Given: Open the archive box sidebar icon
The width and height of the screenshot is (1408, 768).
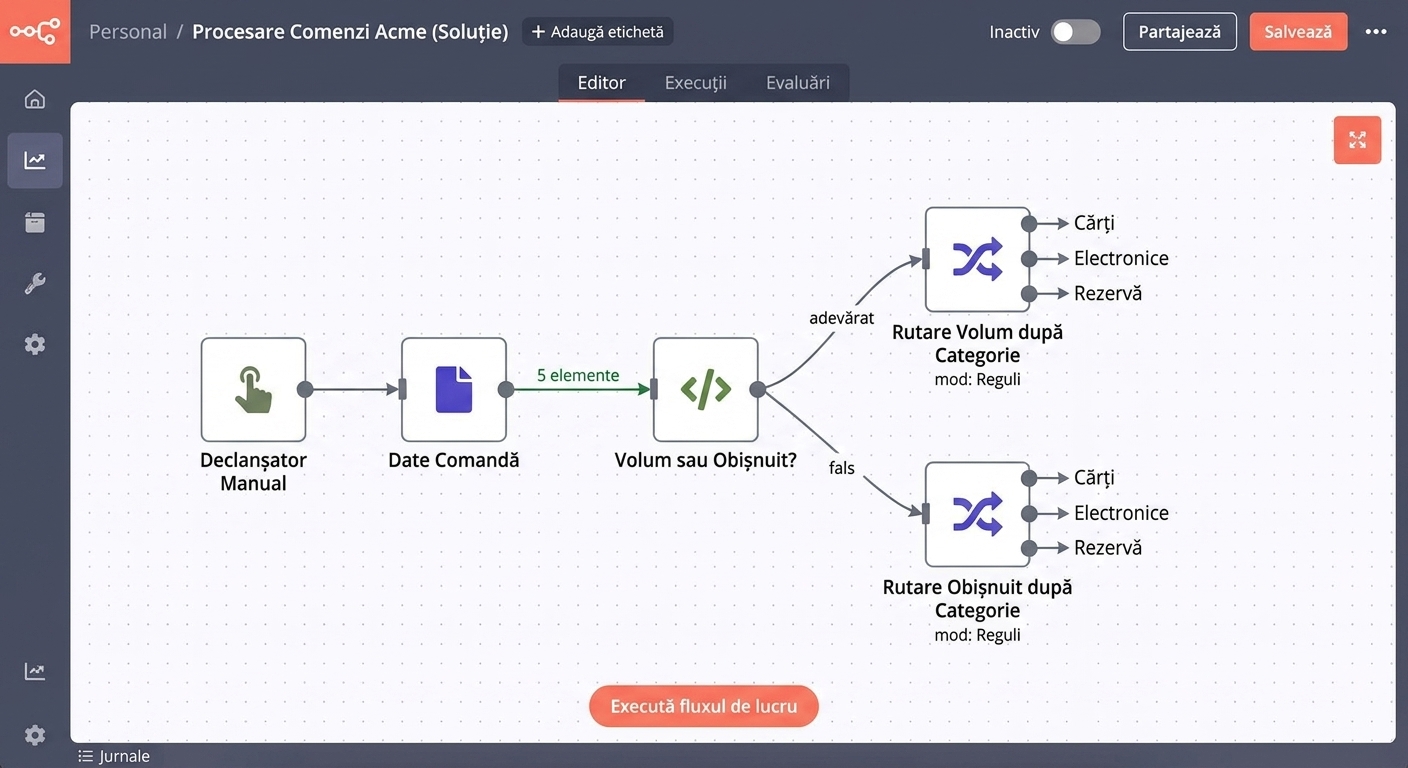Looking at the screenshot, I should click(x=35, y=222).
